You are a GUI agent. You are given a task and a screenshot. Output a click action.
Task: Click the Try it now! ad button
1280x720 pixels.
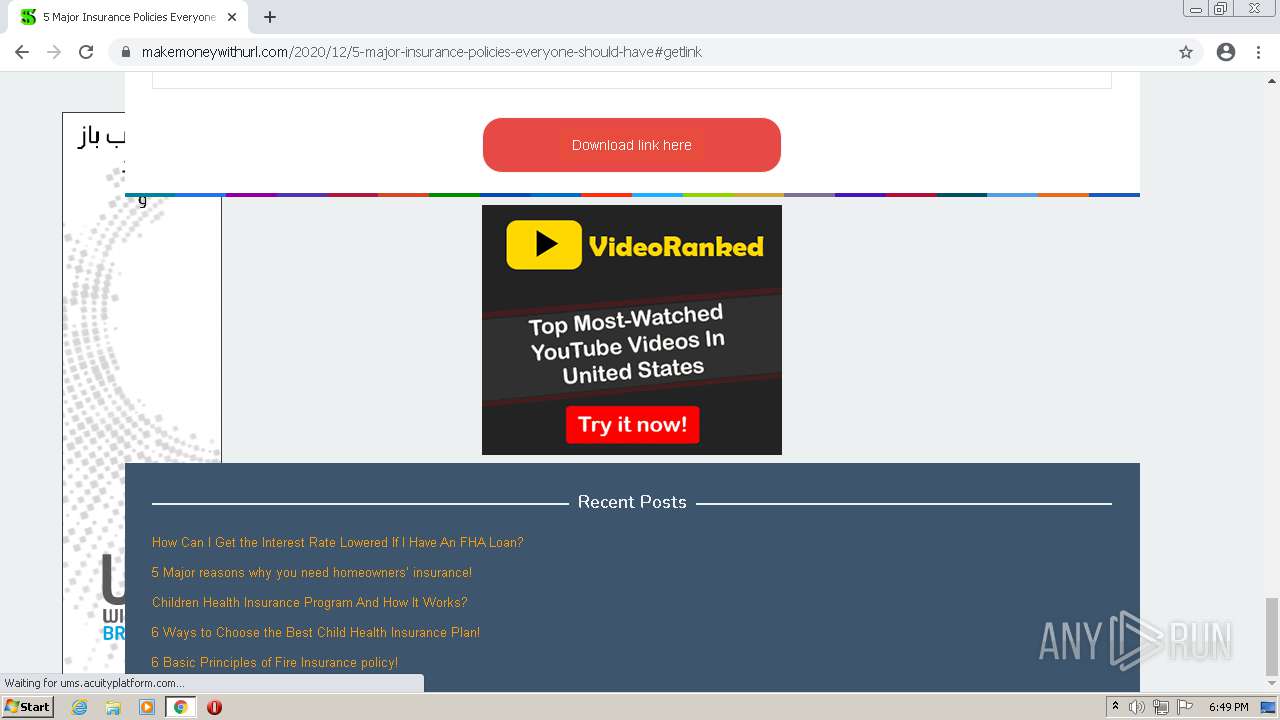(632, 424)
